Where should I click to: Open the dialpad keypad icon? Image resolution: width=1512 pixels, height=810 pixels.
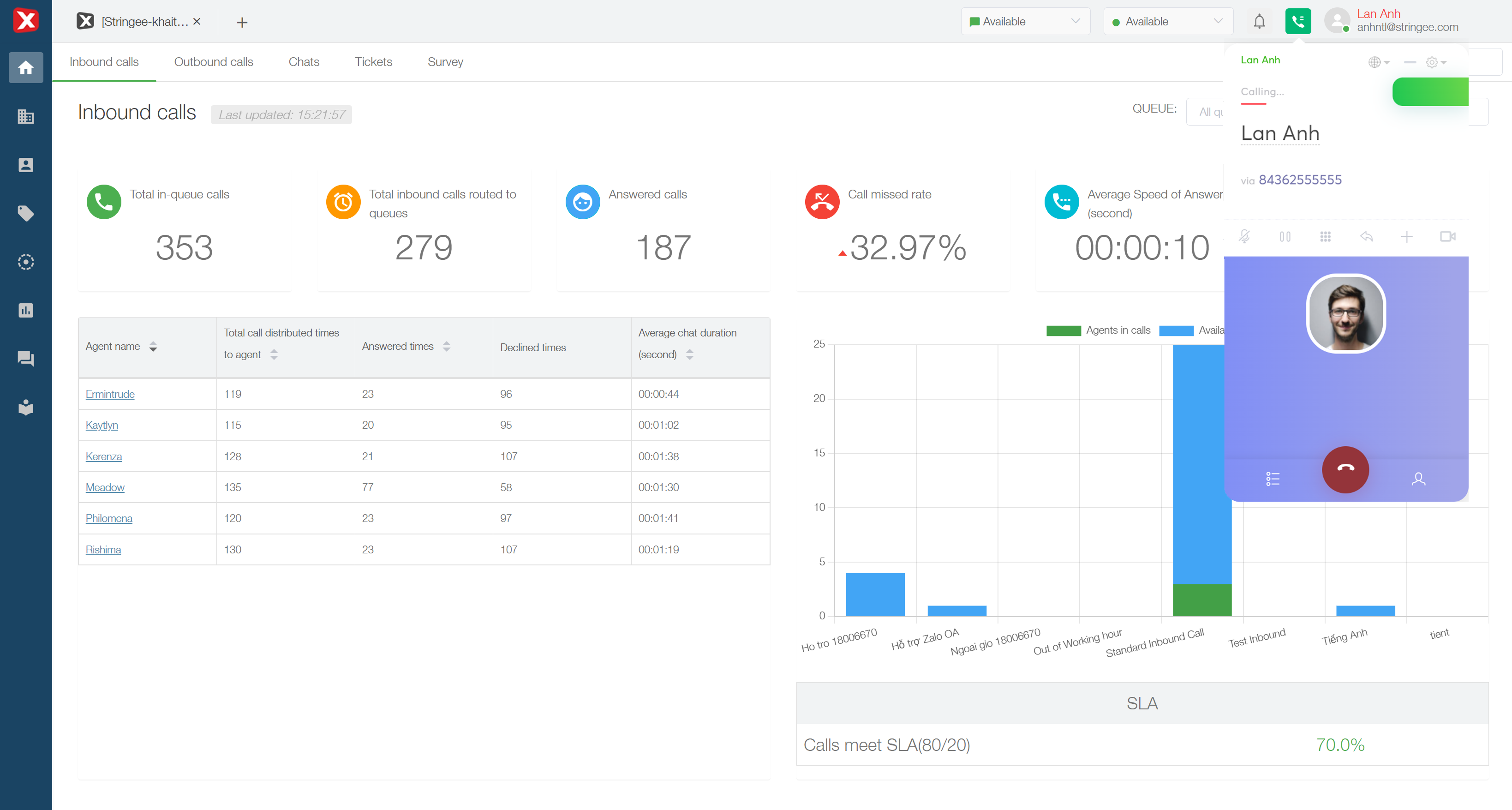click(x=1325, y=237)
